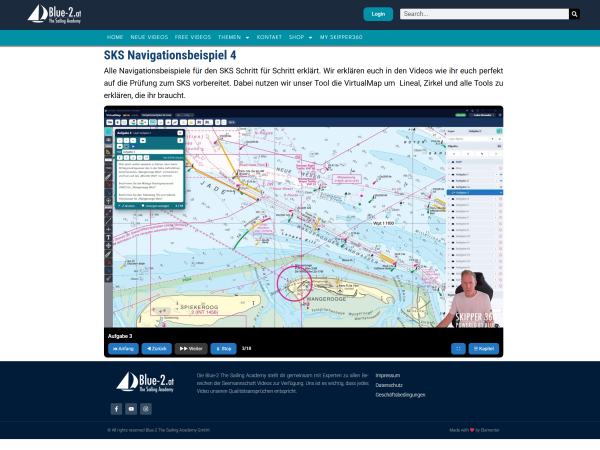This screenshot has height=450, width=600.
Task: Expand the SHOP dropdown menu
Action: (x=300, y=37)
